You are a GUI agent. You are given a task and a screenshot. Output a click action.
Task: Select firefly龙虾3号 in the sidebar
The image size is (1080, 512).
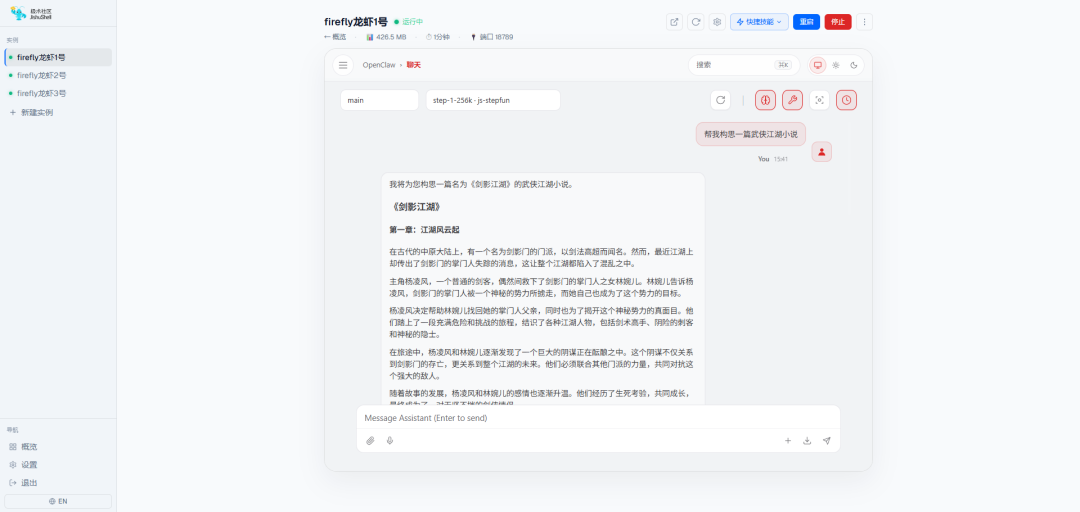[58, 93]
